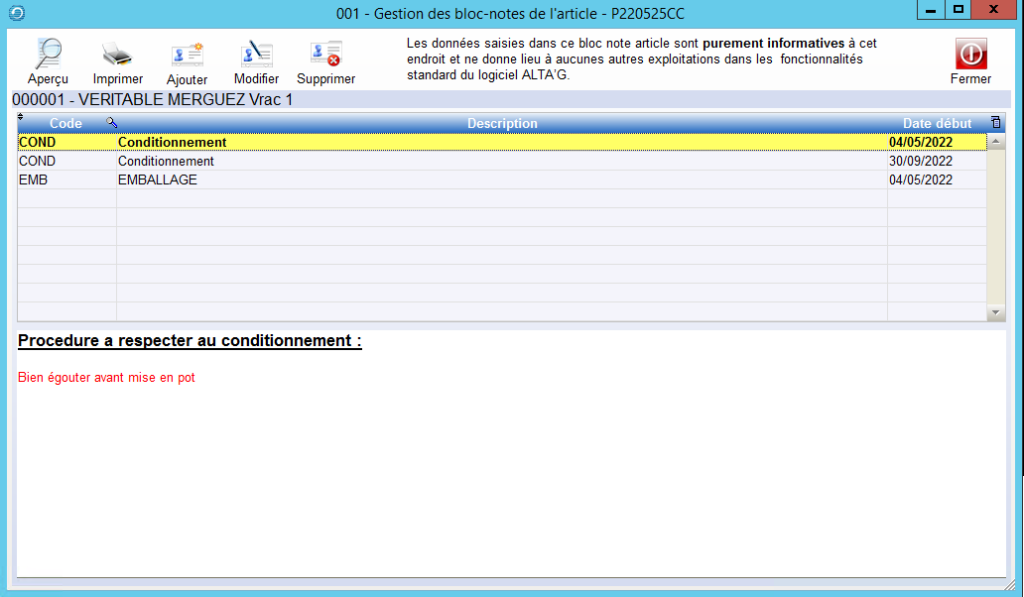Click the application icon in title bar
1024x597 pixels.
tap(16, 13)
